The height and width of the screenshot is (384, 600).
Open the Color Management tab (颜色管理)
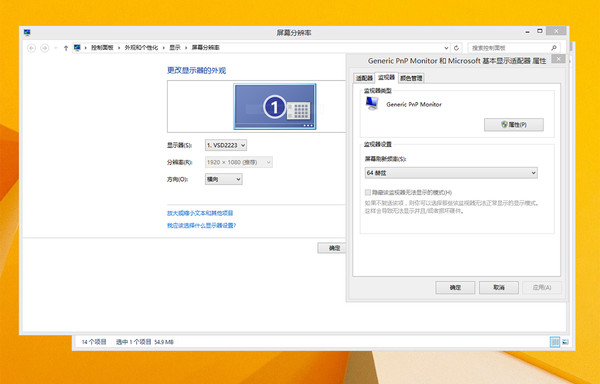pos(411,78)
